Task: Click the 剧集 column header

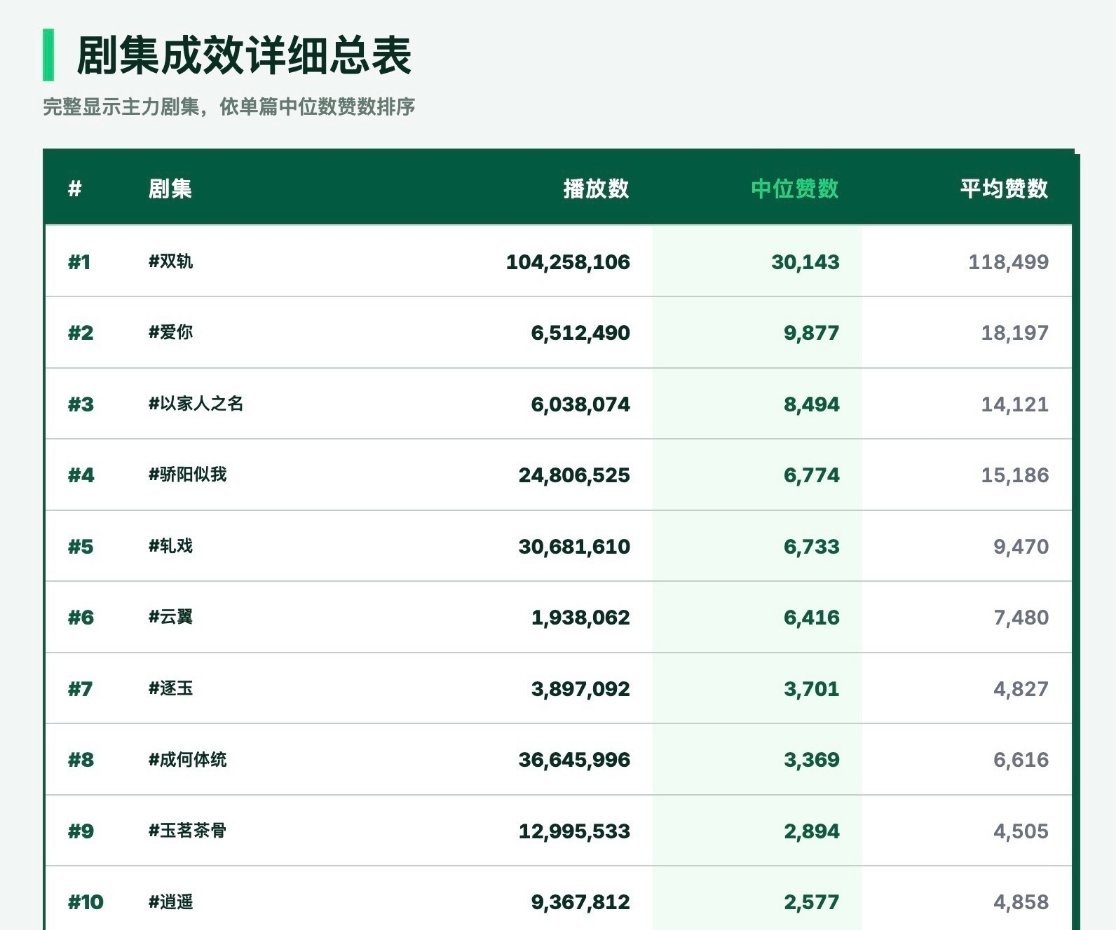Action: click(x=170, y=189)
